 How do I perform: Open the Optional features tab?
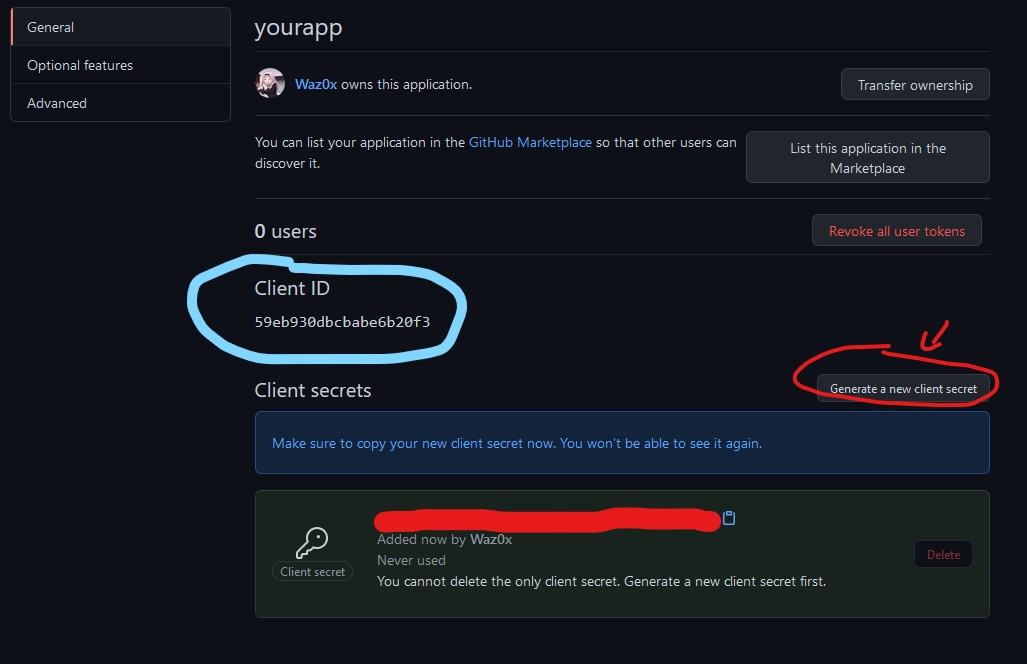121,65
